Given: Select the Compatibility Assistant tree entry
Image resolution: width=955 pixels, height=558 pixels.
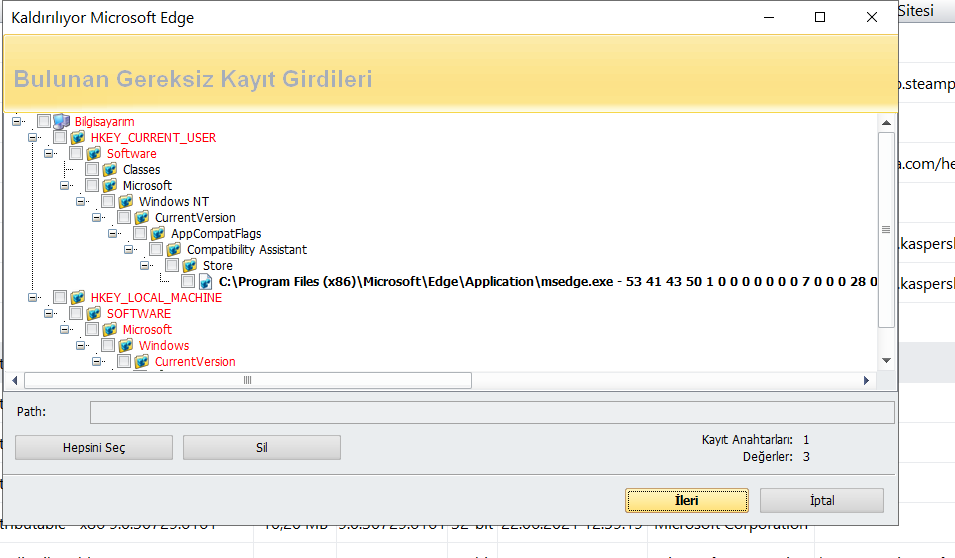Looking at the screenshot, I should click(x=247, y=250).
